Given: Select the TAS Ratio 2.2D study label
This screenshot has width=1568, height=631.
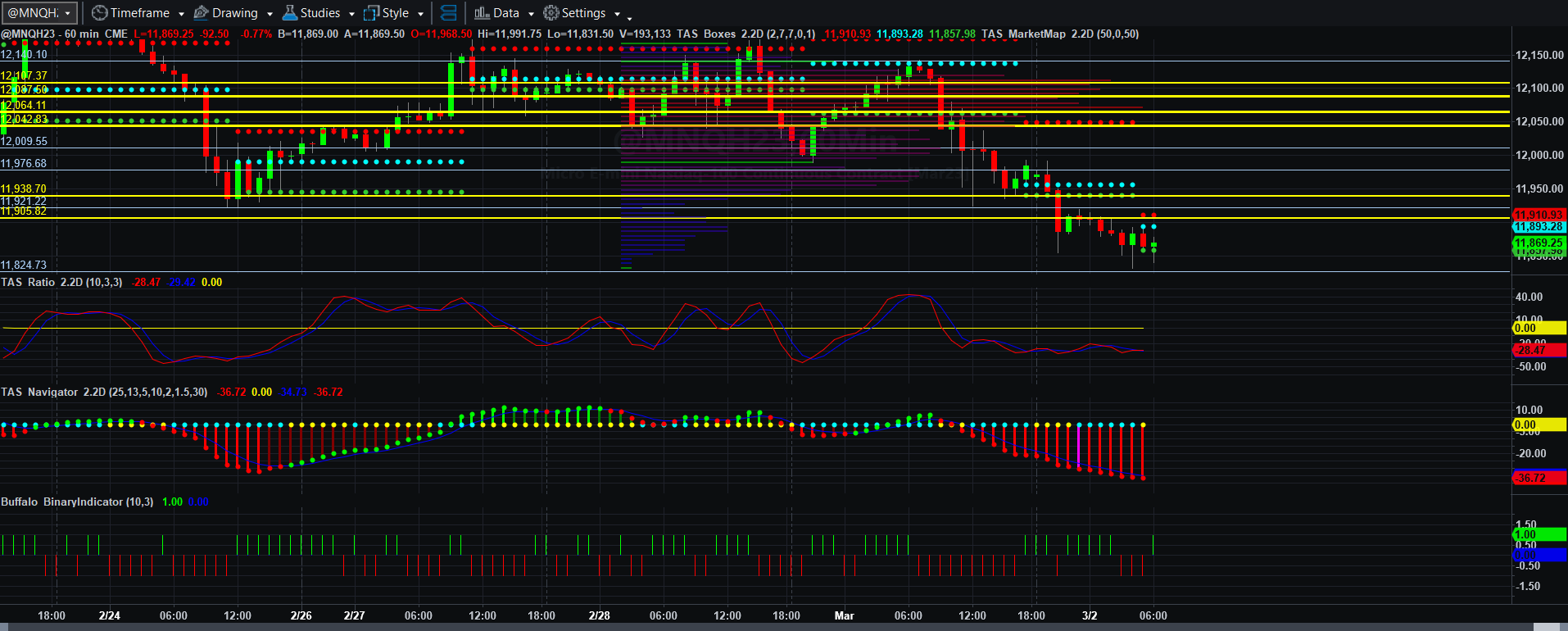Looking at the screenshot, I should tap(61, 282).
